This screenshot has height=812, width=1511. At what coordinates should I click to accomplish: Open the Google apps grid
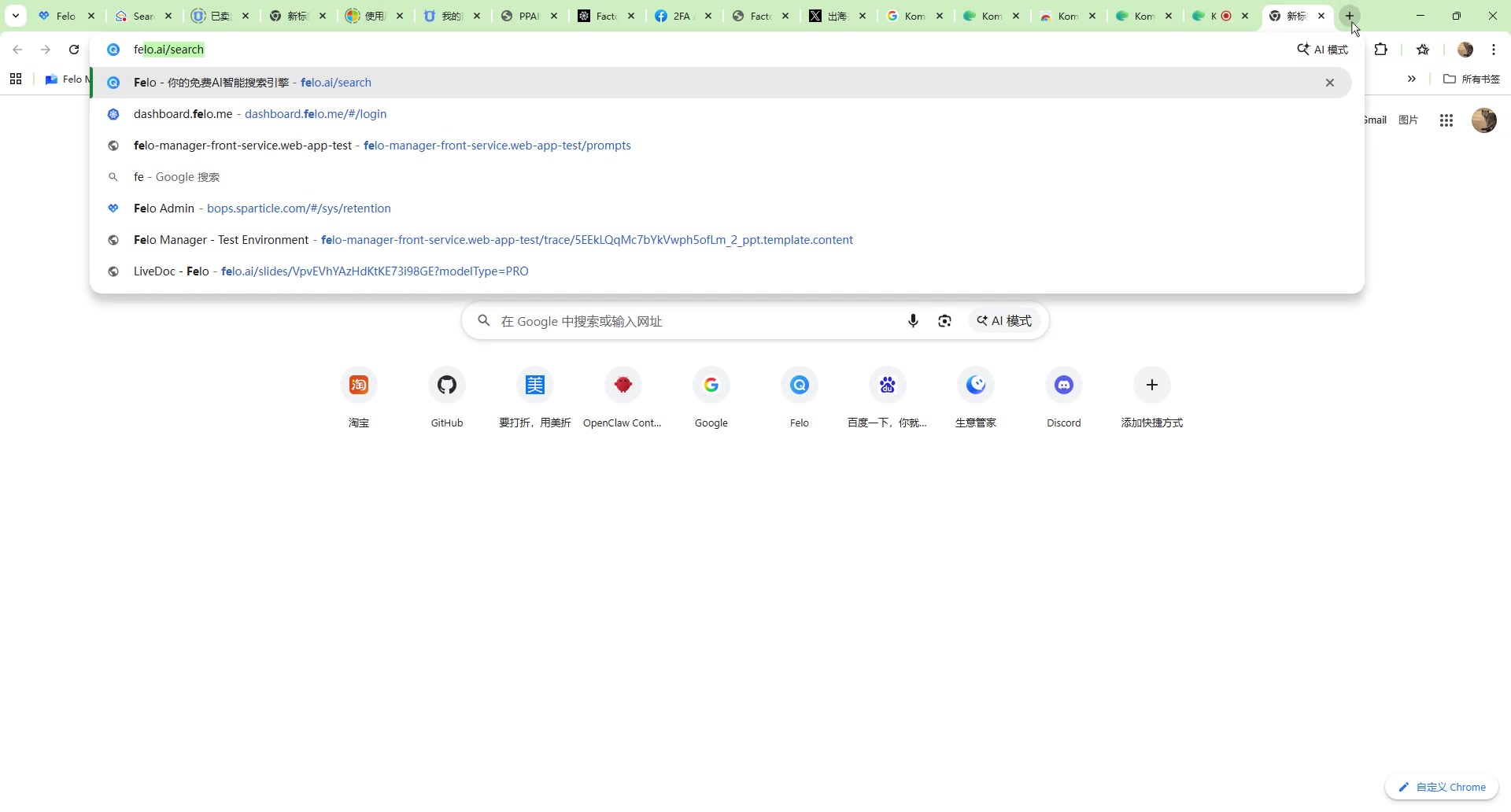(1446, 120)
